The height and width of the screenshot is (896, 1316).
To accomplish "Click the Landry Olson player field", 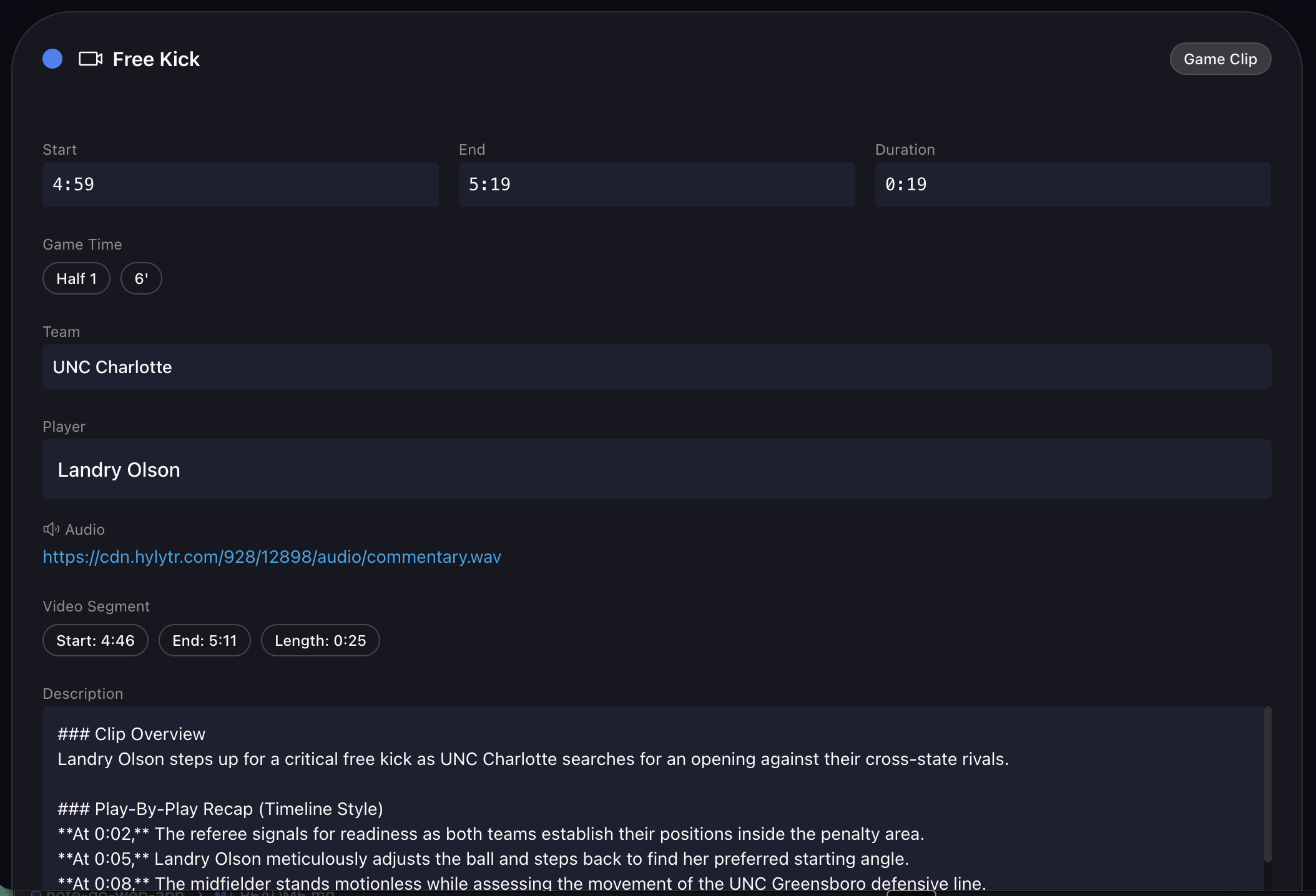I will (656, 470).
